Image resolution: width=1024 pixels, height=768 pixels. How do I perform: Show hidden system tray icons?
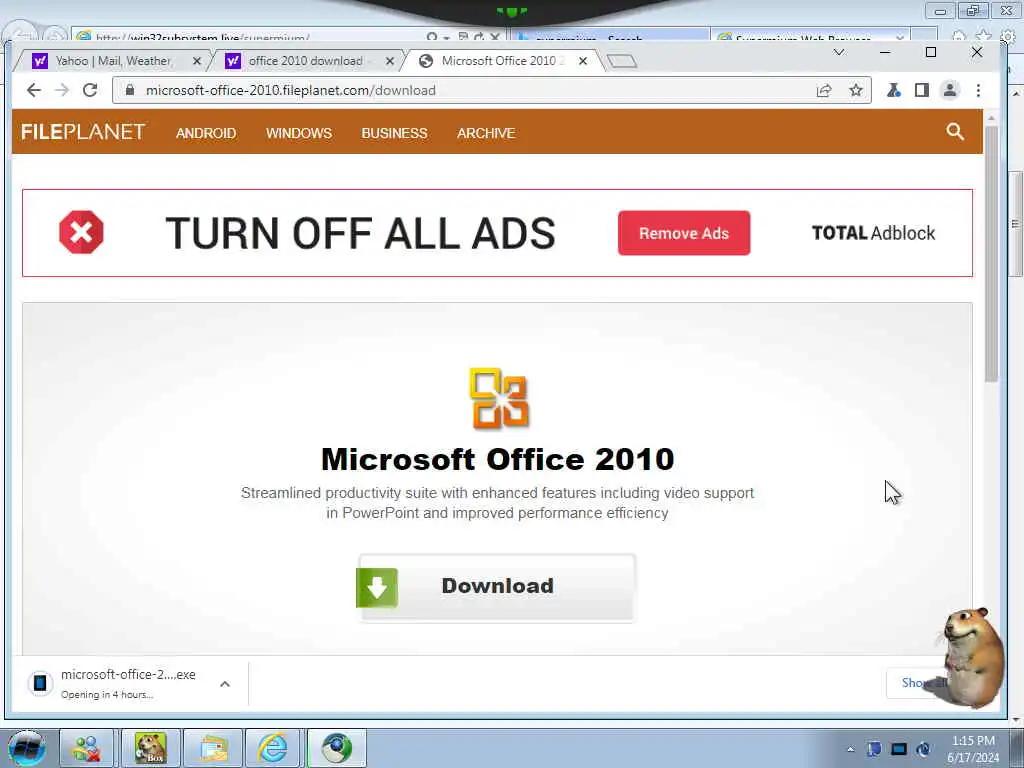850,750
